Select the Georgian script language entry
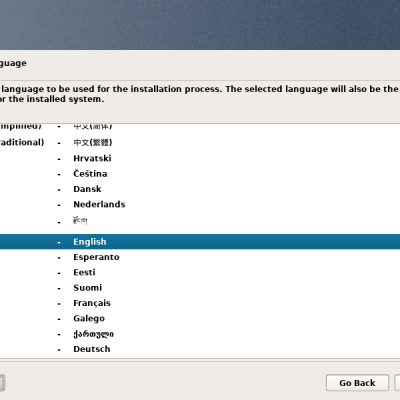 (x=200, y=334)
